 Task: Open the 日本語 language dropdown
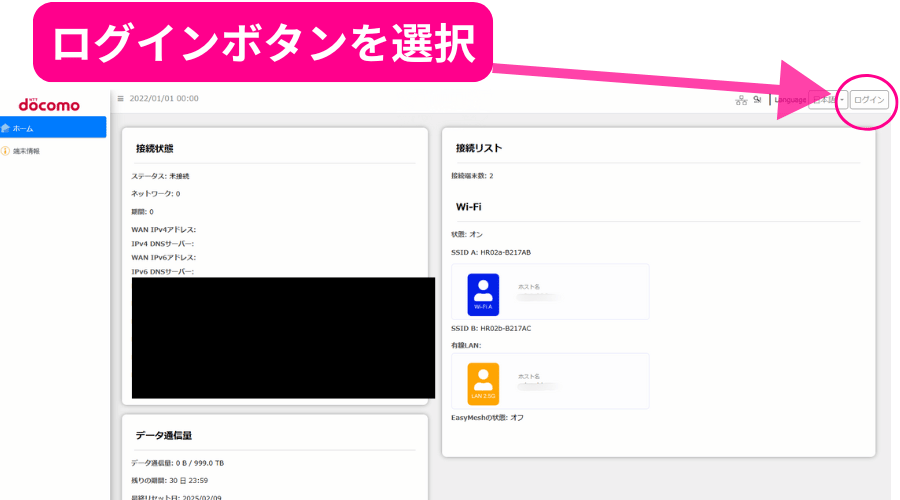tap(828, 100)
